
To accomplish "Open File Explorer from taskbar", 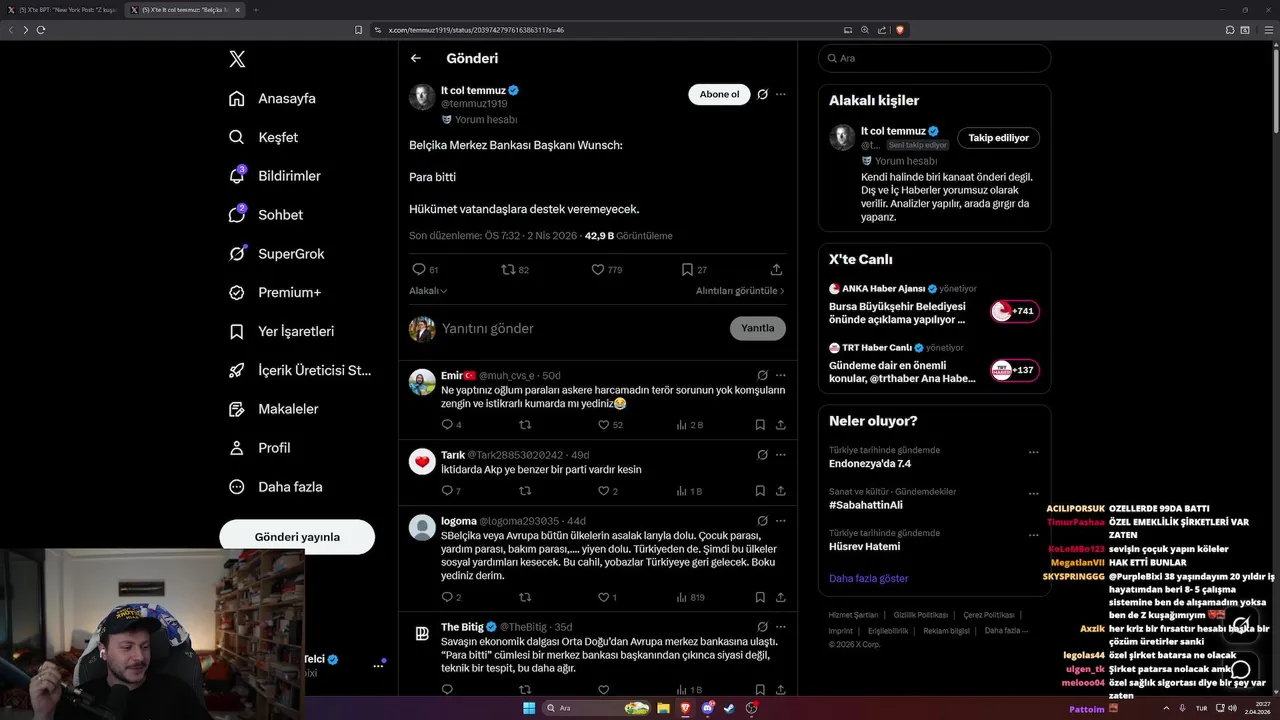I will tap(663, 708).
